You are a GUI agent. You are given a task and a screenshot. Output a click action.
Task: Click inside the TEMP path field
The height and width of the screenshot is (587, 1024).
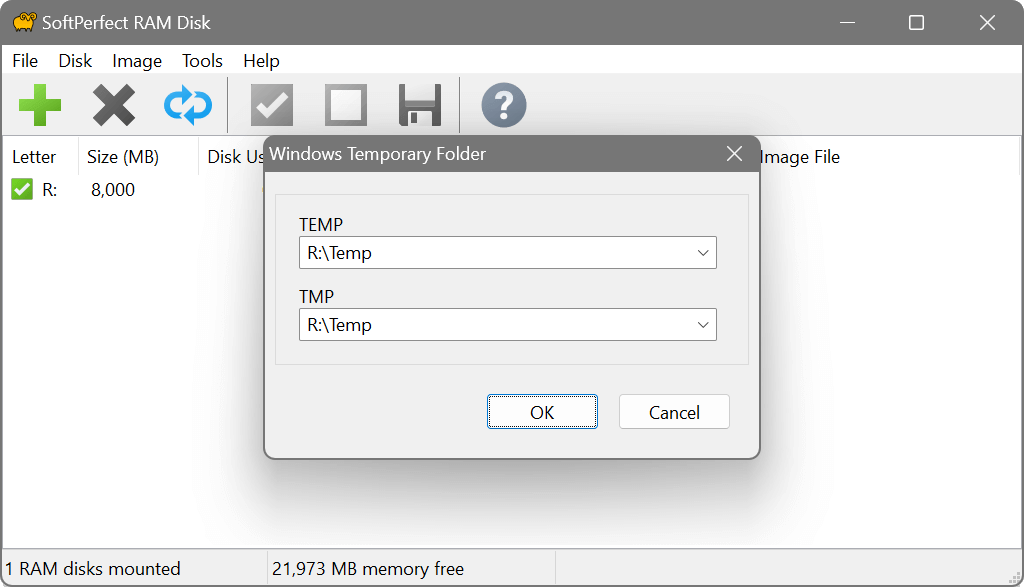pos(507,253)
